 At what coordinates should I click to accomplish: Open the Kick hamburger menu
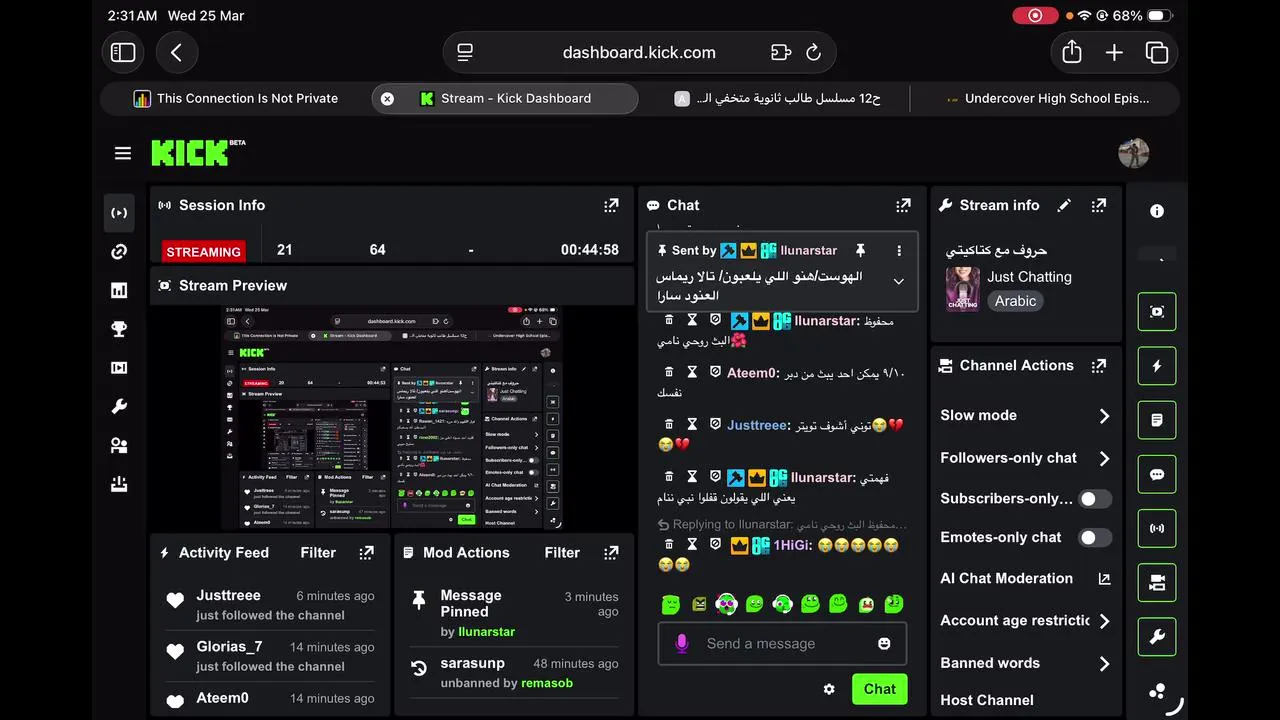pos(123,153)
